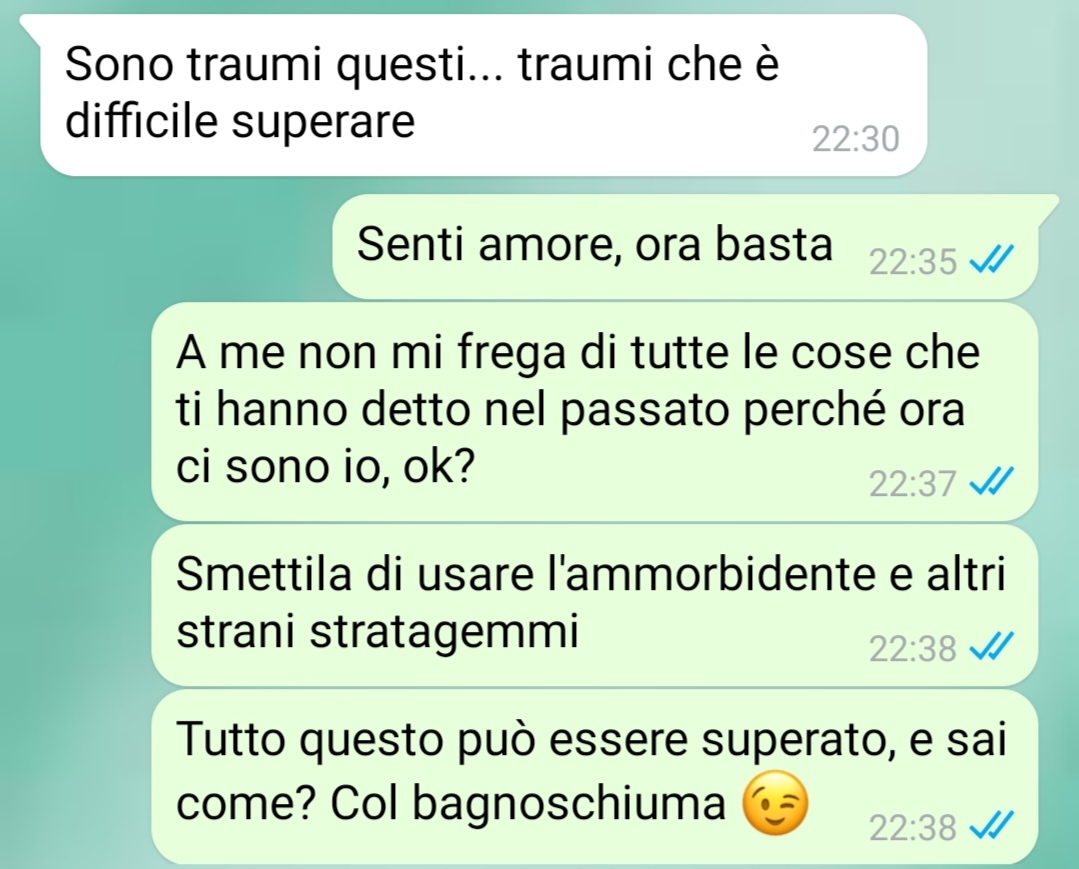
Task: Click the word 'stratagemmi' in the message
Action: 444,632
